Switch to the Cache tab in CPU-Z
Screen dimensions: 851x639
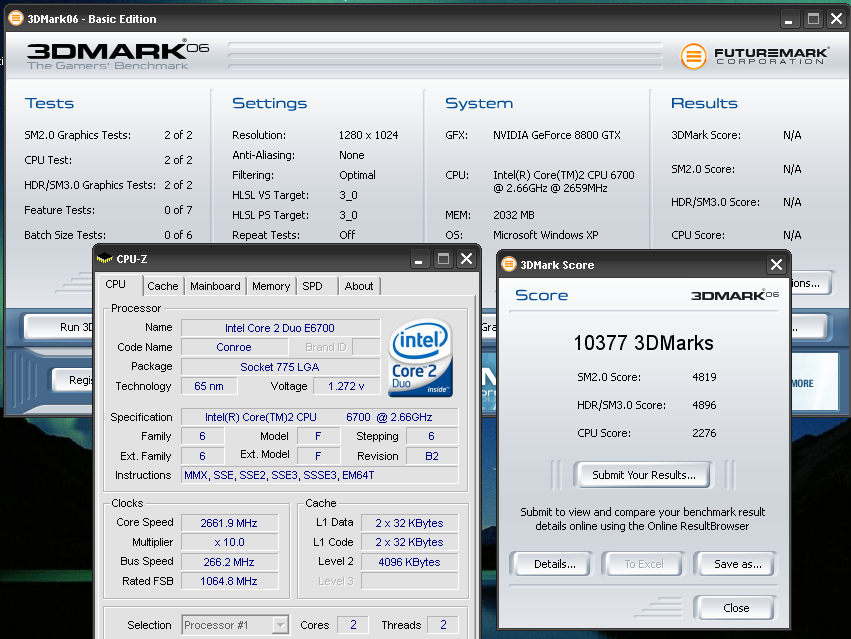click(163, 286)
